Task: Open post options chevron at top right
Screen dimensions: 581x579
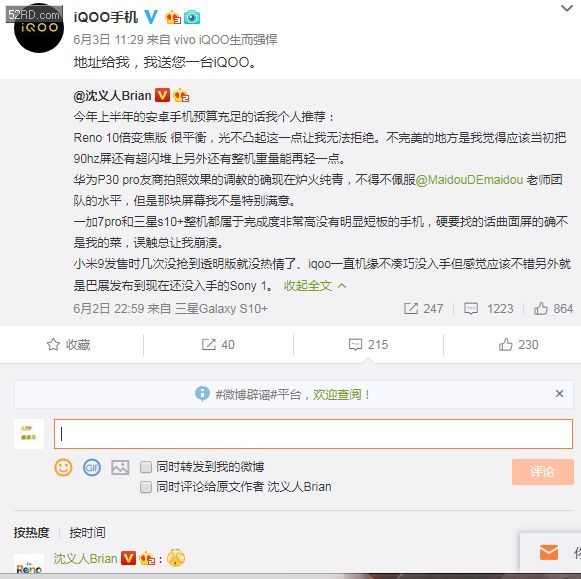Action: click(567, 8)
